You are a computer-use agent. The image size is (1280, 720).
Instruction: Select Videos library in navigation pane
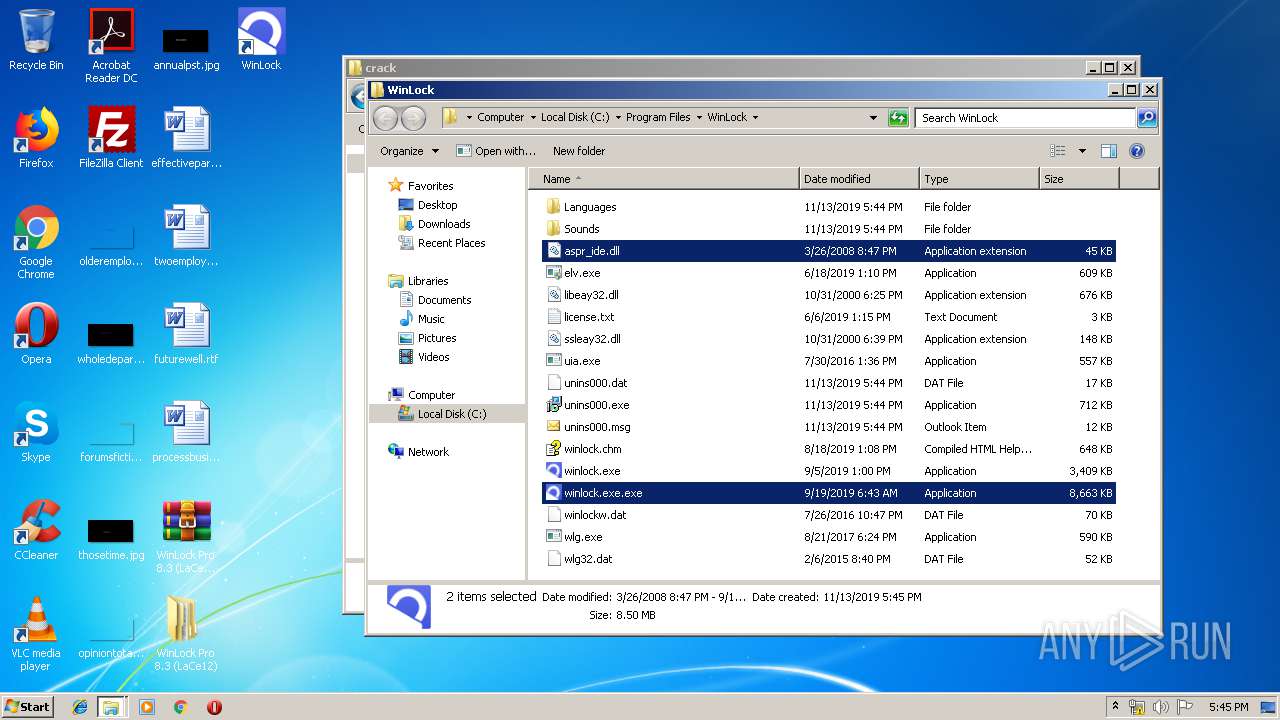433,357
